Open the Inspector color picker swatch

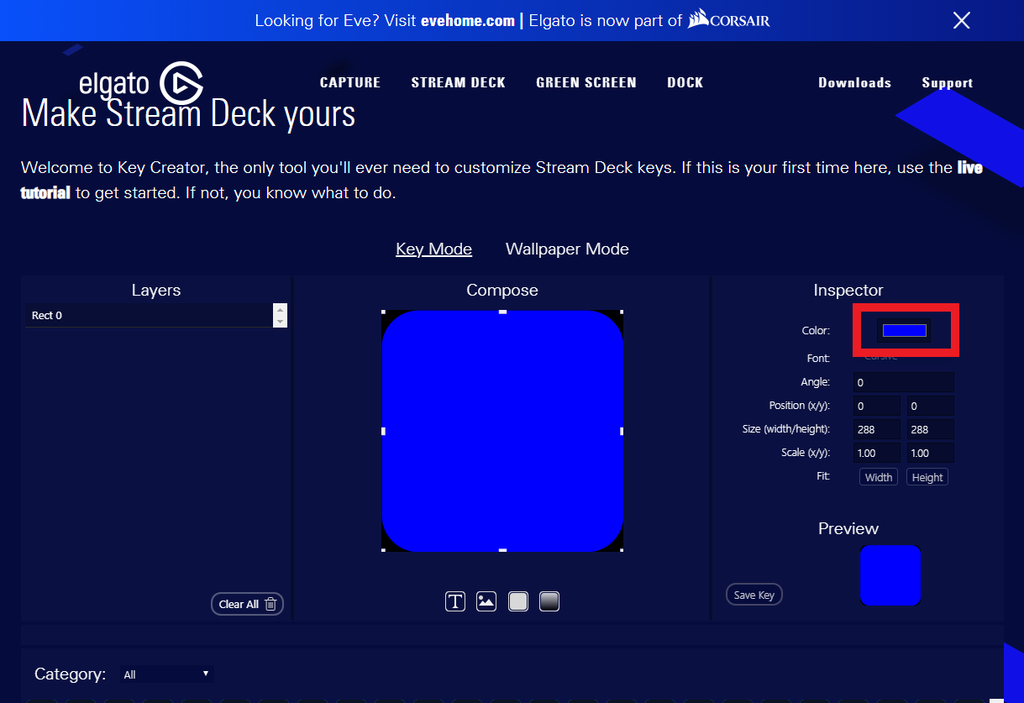tap(904, 331)
